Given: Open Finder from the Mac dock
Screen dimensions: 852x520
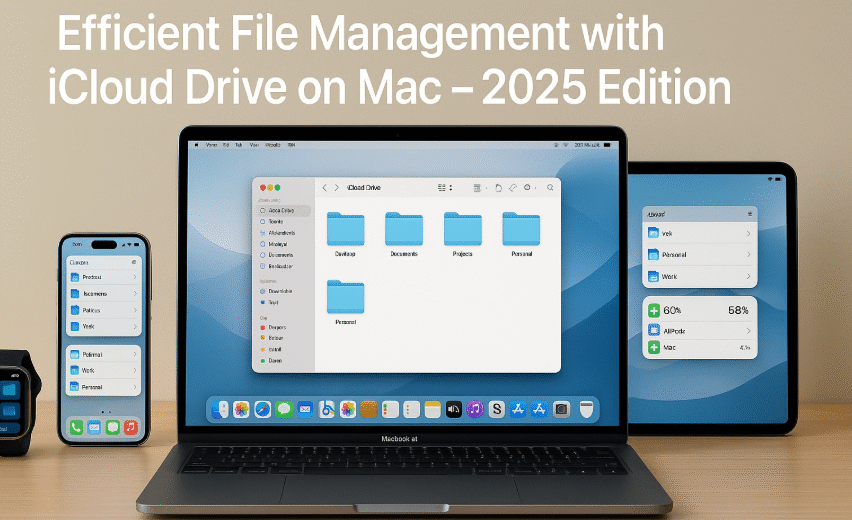Looking at the screenshot, I should (220, 409).
